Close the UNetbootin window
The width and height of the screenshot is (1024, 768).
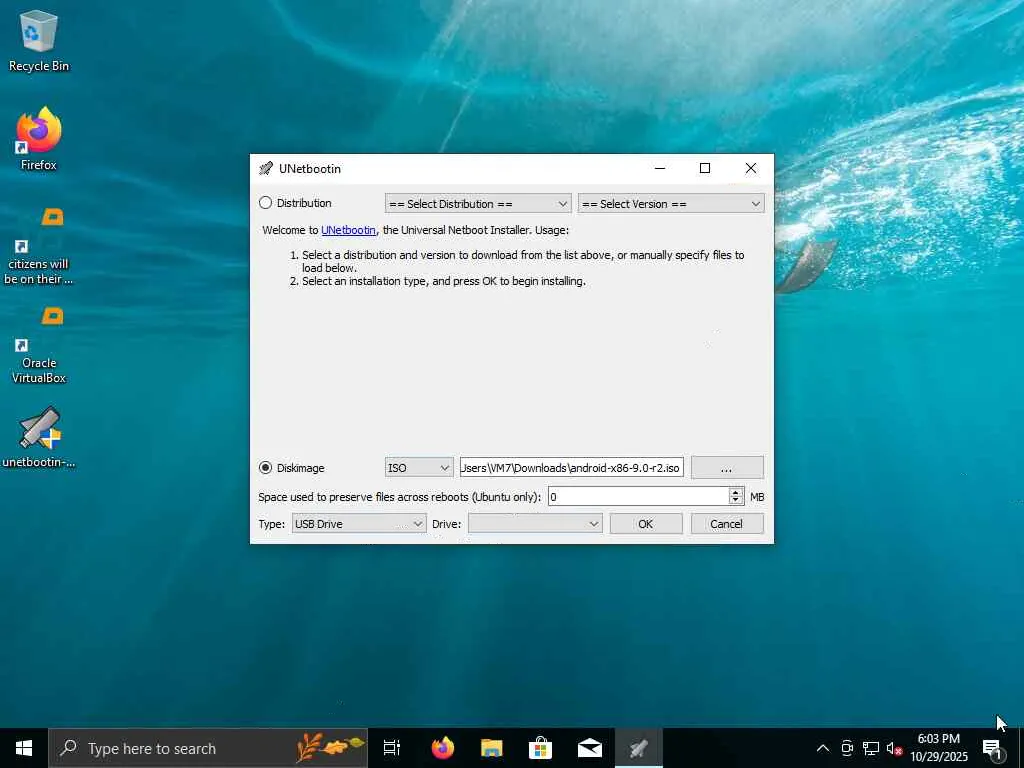pyautogui.click(x=751, y=168)
